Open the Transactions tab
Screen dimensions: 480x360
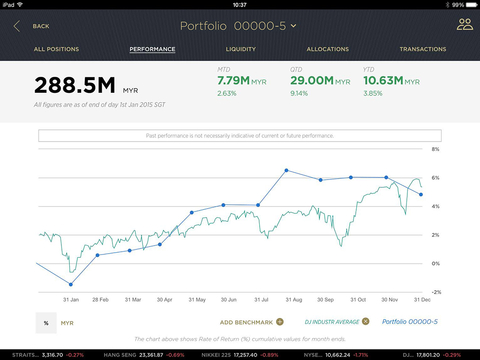coord(423,49)
